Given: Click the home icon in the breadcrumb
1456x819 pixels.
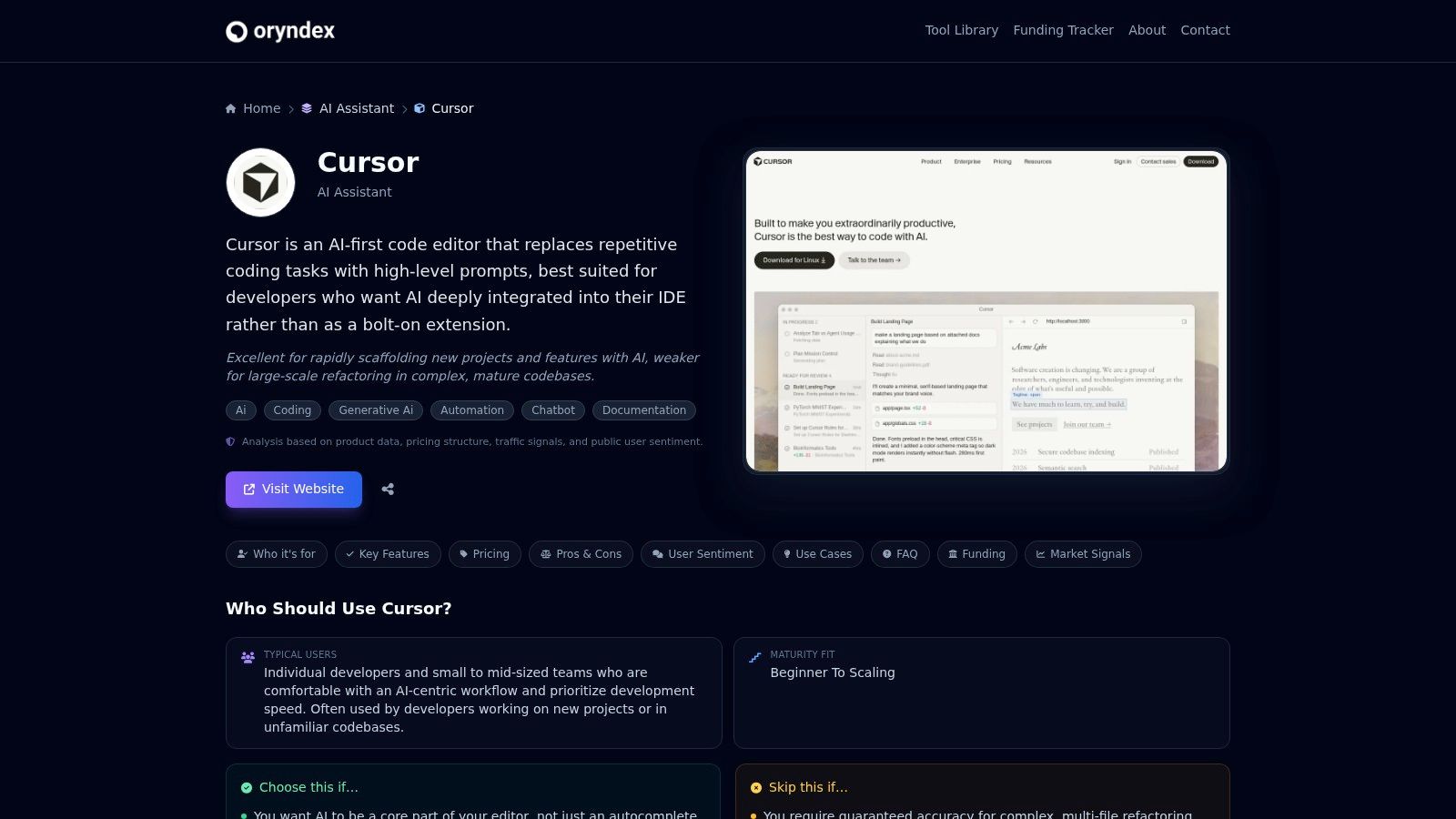Looking at the screenshot, I should pyautogui.click(x=231, y=108).
